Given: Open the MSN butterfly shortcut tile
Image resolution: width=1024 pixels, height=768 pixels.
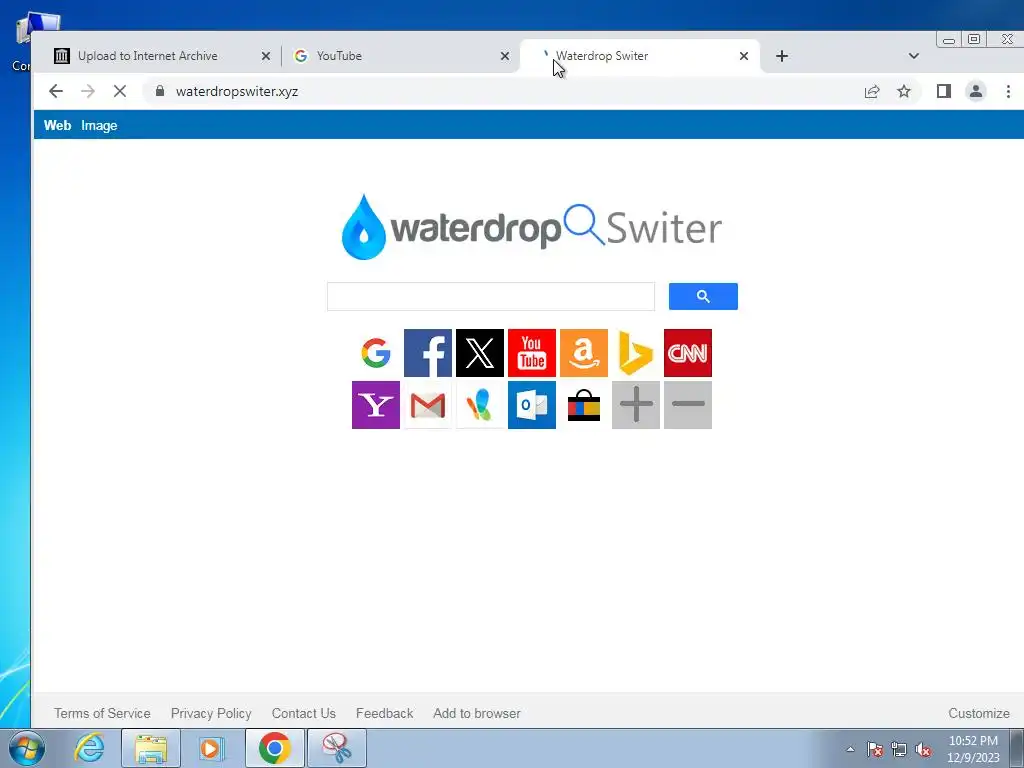Looking at the screenshot, I should click(480, 405).
